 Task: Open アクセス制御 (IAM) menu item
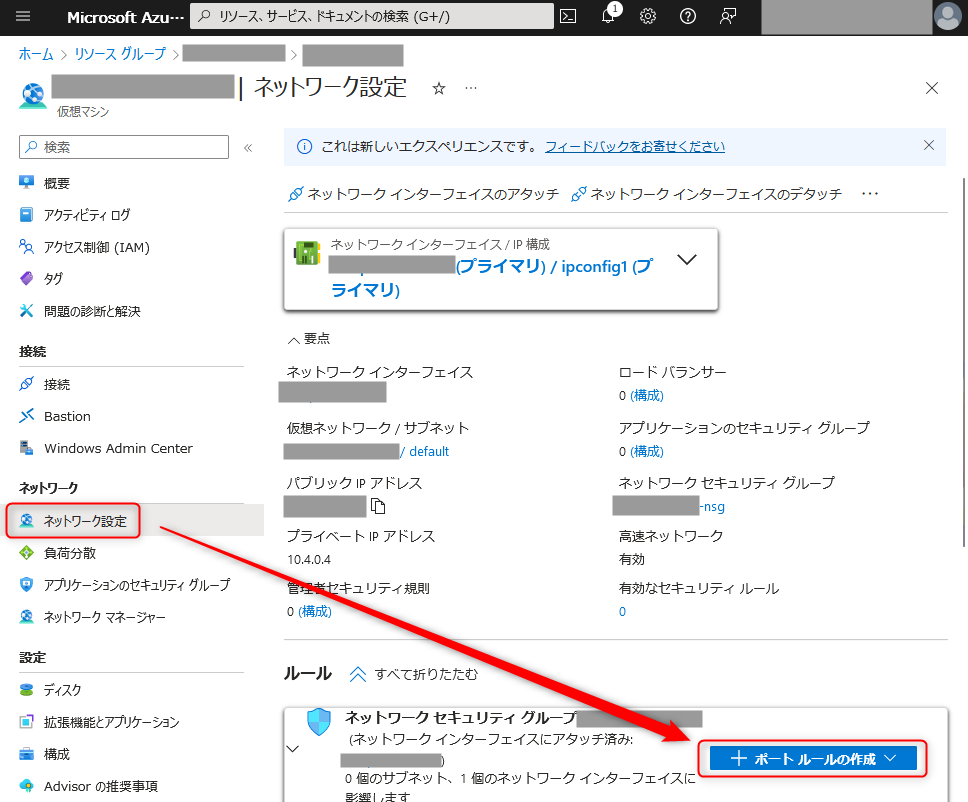click(85, 247)
